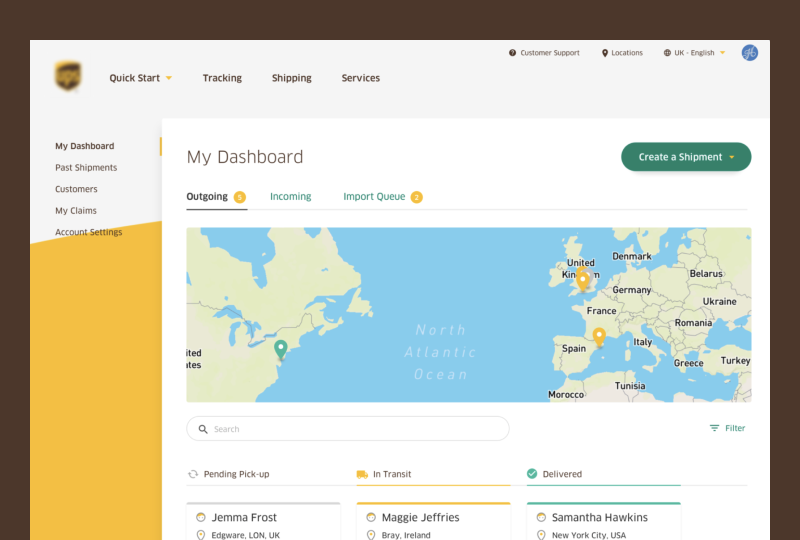Click the Filter lines icon
This screenshot has height=540, width=800.
pos(714,428)
